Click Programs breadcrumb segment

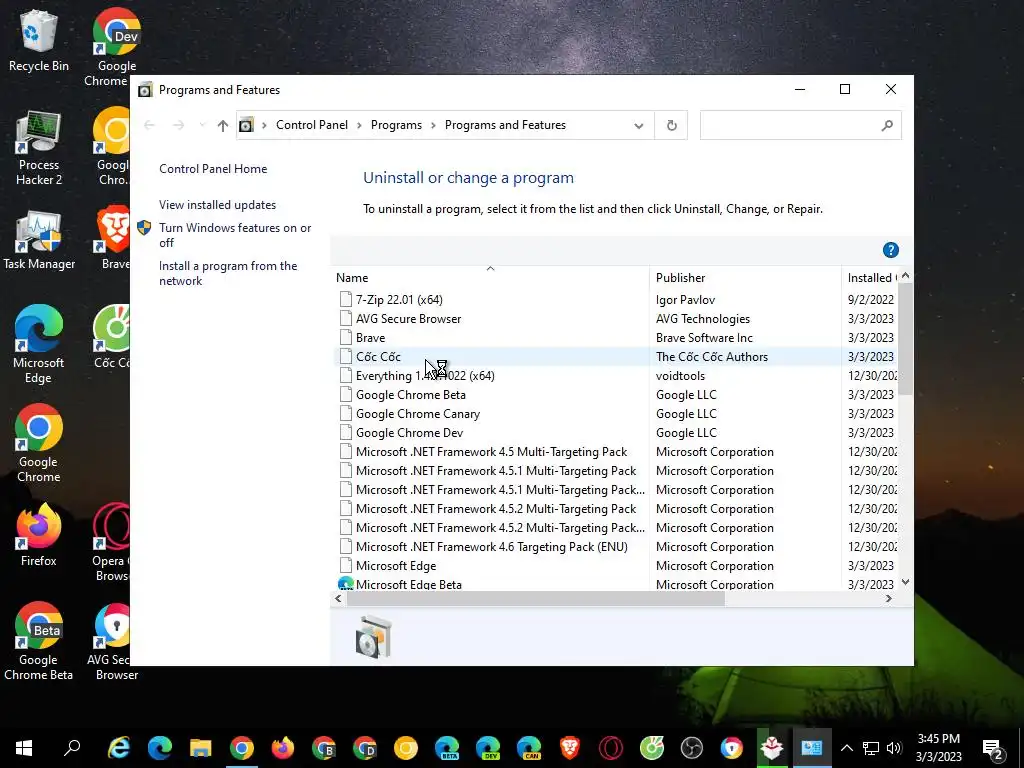coord(396,125)
